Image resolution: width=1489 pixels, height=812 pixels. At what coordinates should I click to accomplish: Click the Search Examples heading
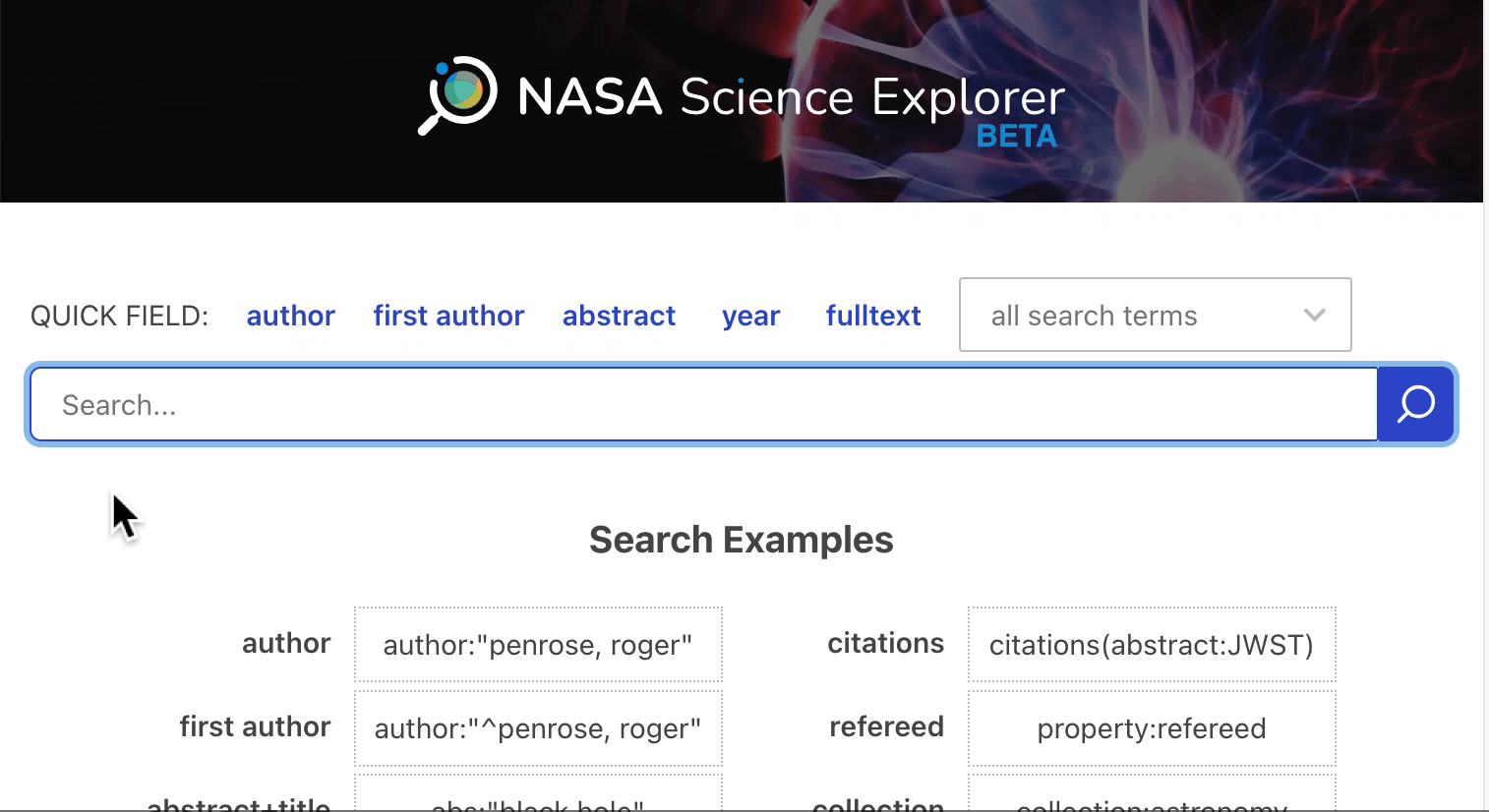[741, 539]
